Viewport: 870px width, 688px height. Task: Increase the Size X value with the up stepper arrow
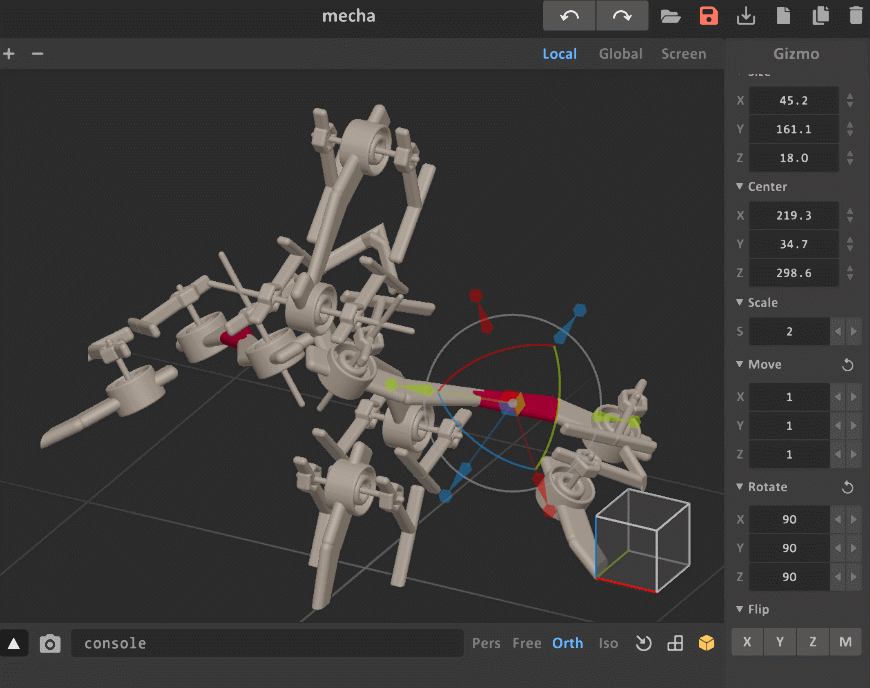click(850, 96)
